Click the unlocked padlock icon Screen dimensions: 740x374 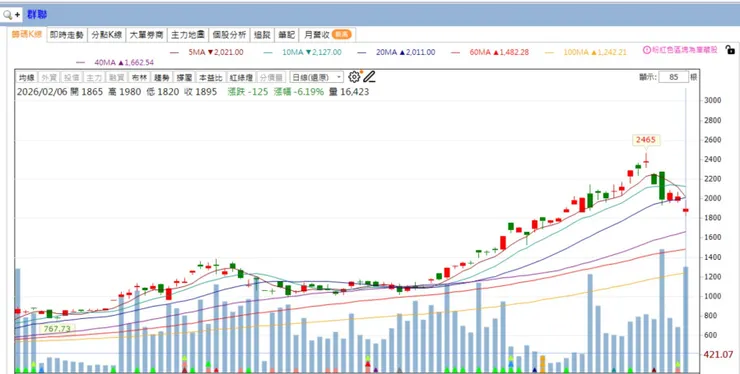pos(730,50)
